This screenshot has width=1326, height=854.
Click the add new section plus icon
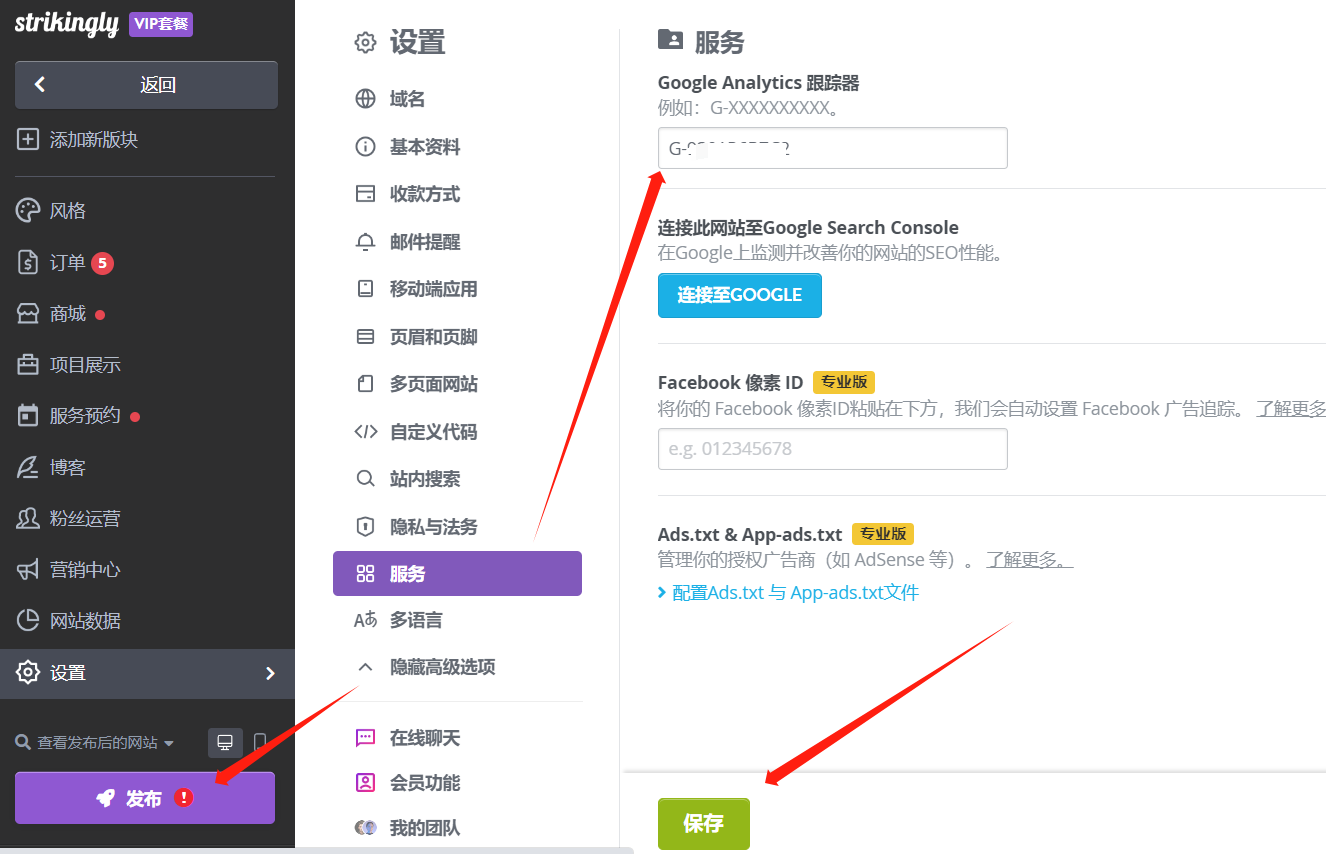[28, 139]
